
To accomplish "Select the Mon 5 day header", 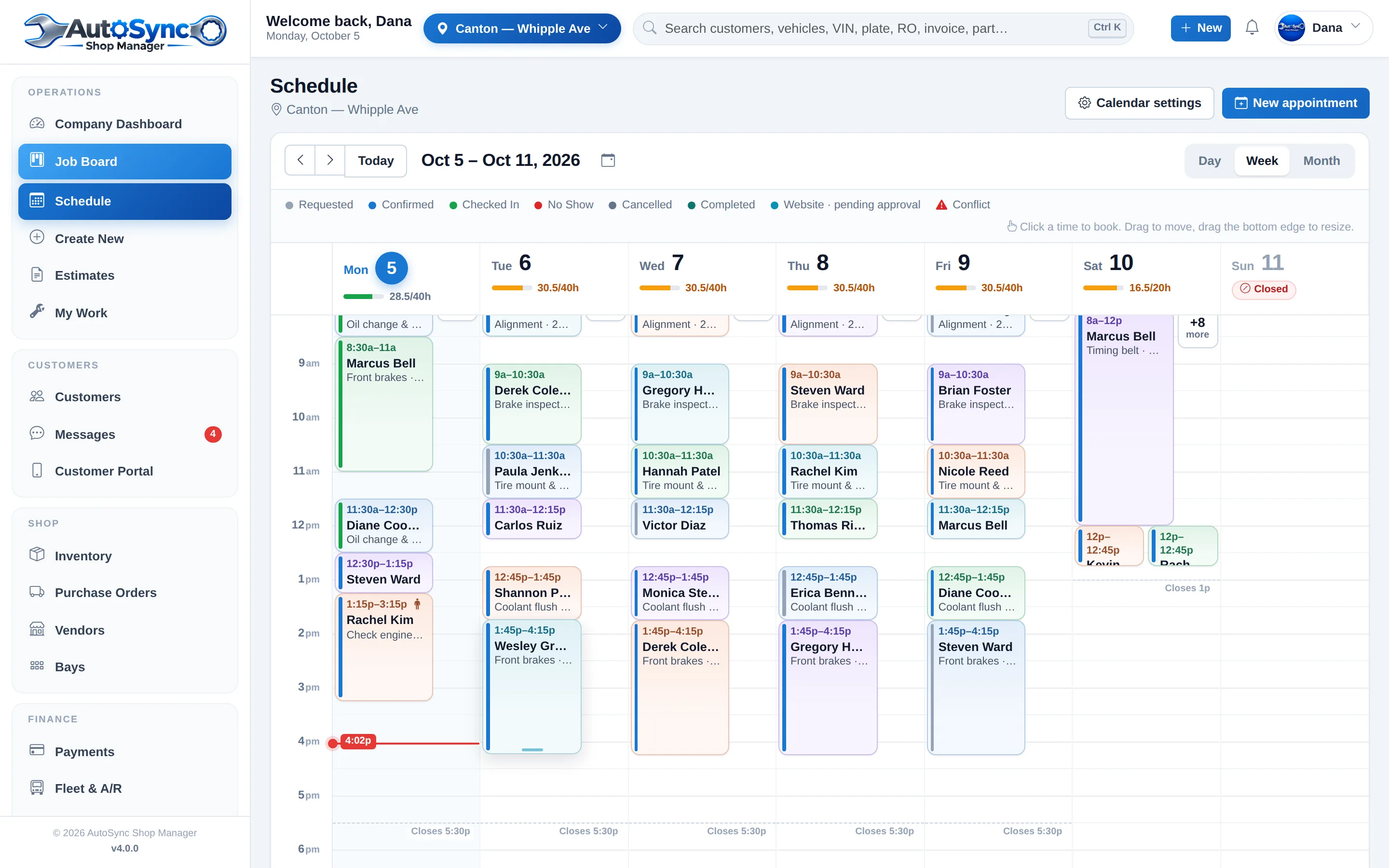I will click(376, 269).
